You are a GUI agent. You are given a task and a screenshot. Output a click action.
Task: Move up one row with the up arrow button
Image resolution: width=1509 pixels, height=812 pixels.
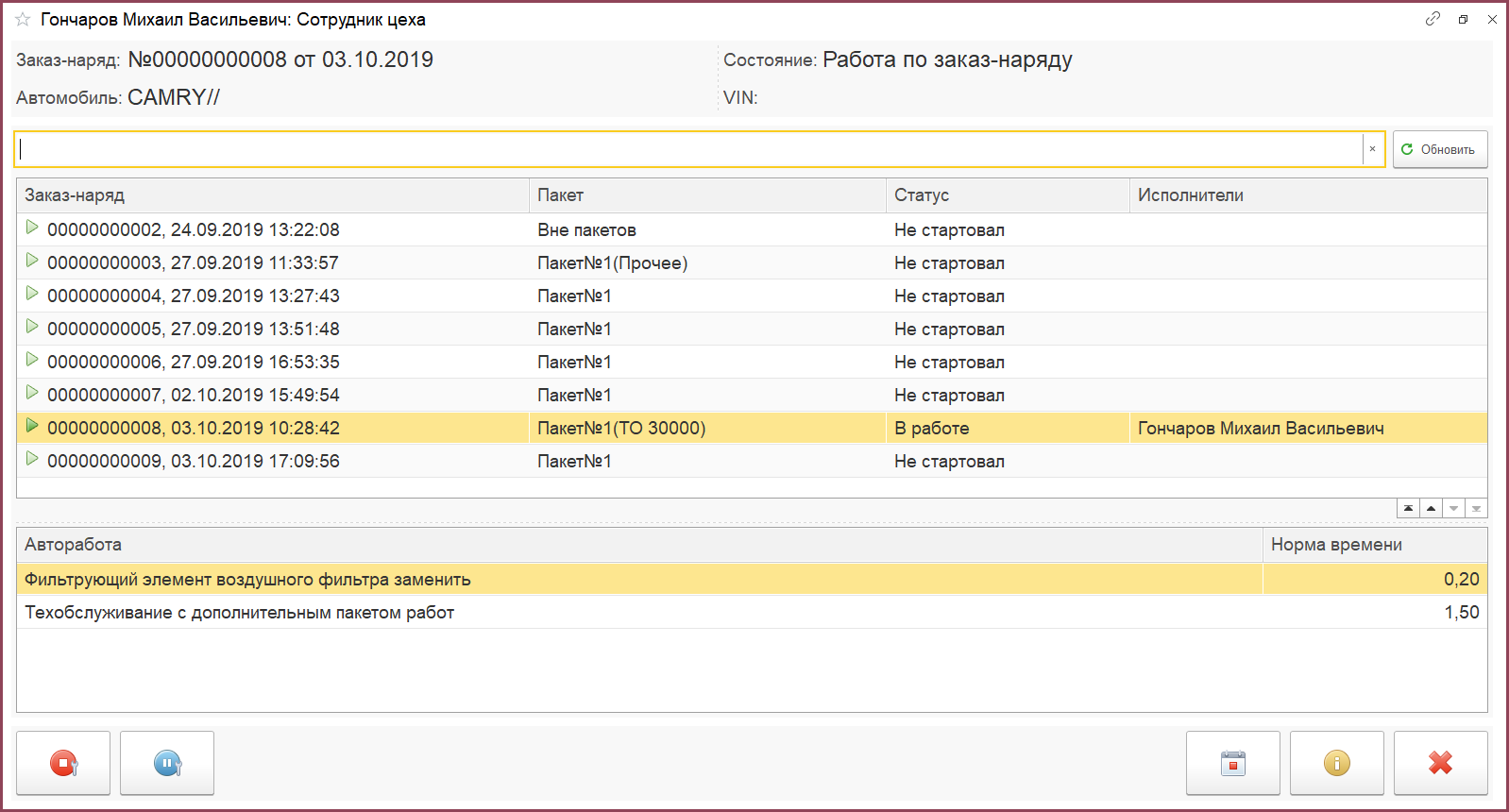click(x=1431, y=509)
